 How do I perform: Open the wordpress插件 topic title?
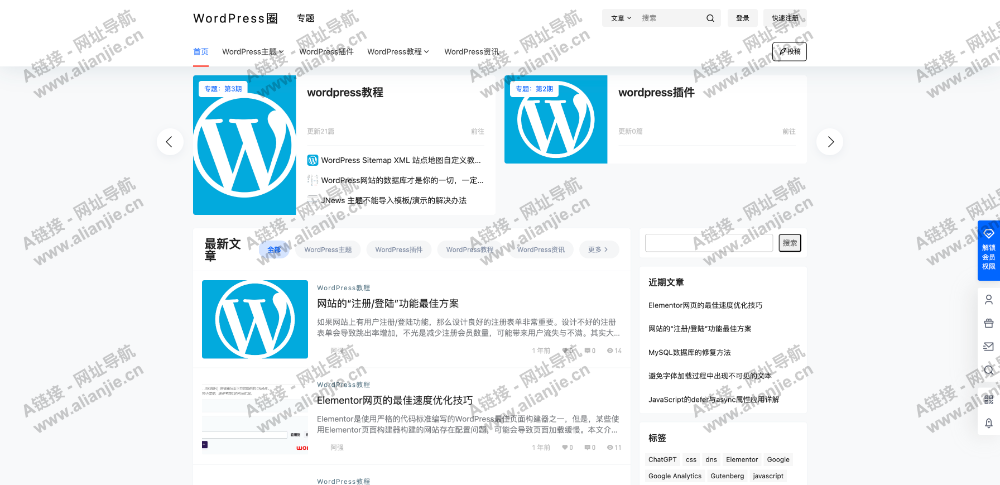656,92
